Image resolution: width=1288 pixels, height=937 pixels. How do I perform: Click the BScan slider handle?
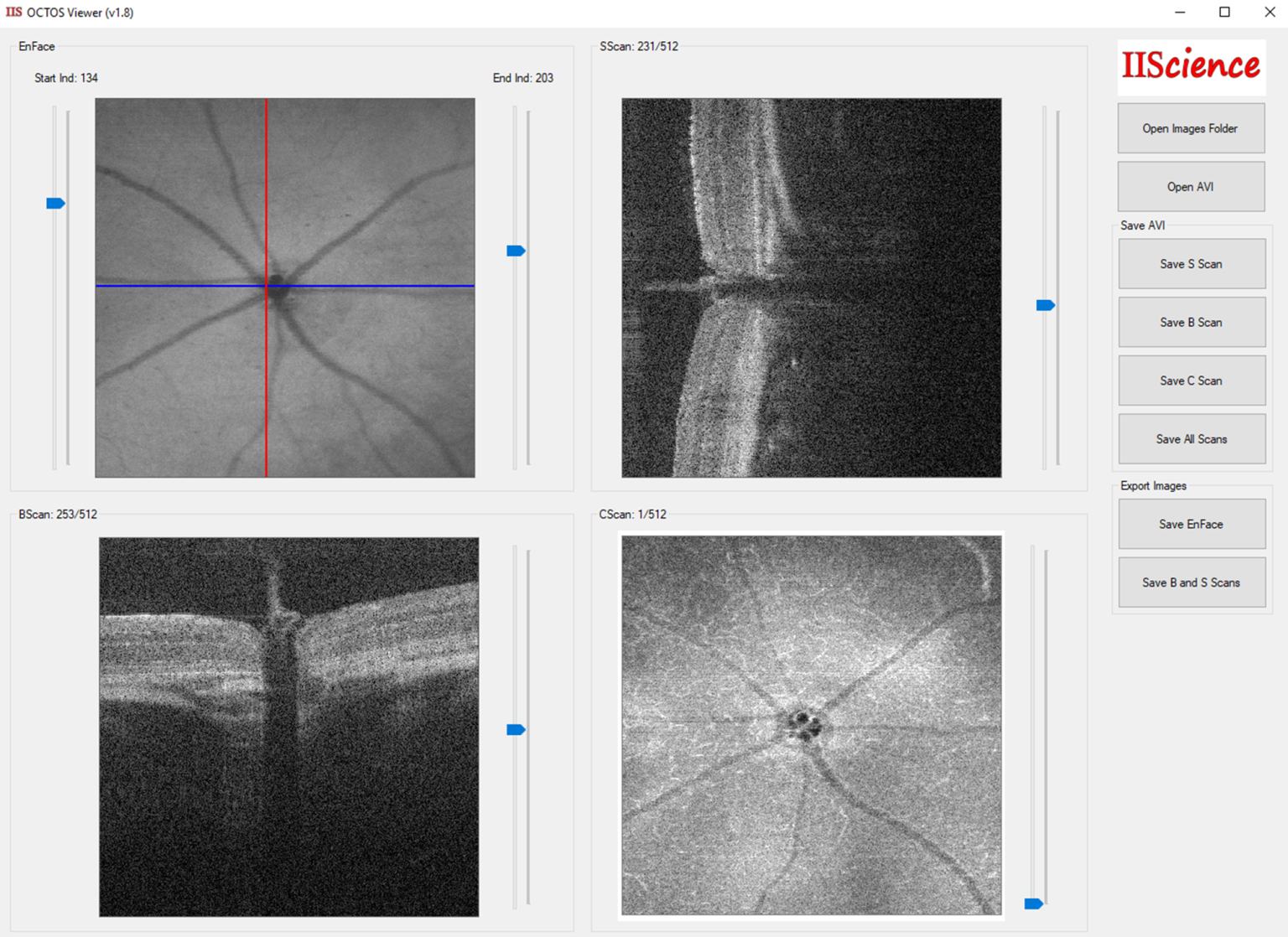516,730
